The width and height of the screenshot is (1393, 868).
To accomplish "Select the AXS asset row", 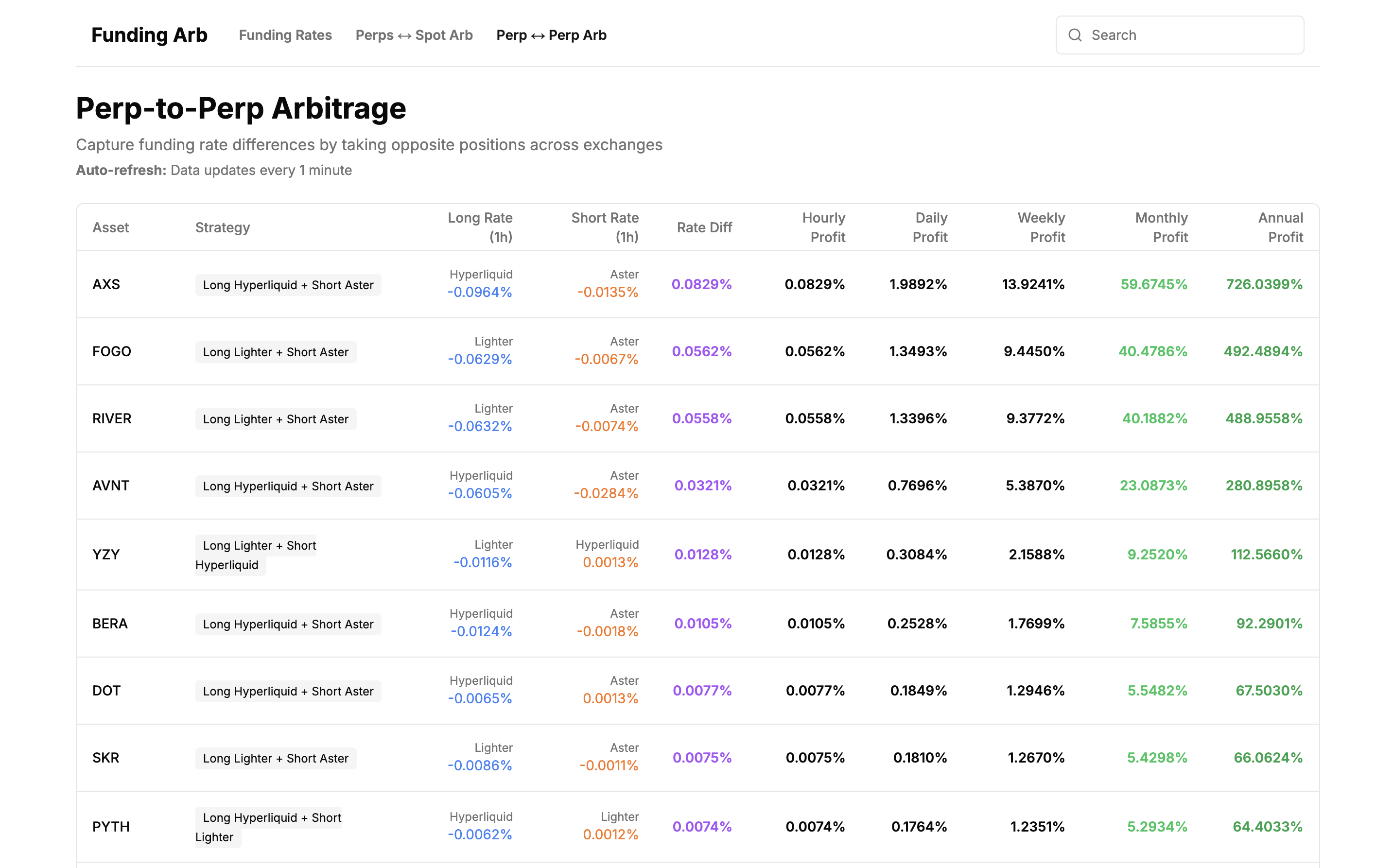I will pyautogui.click(x=106, y=284).
